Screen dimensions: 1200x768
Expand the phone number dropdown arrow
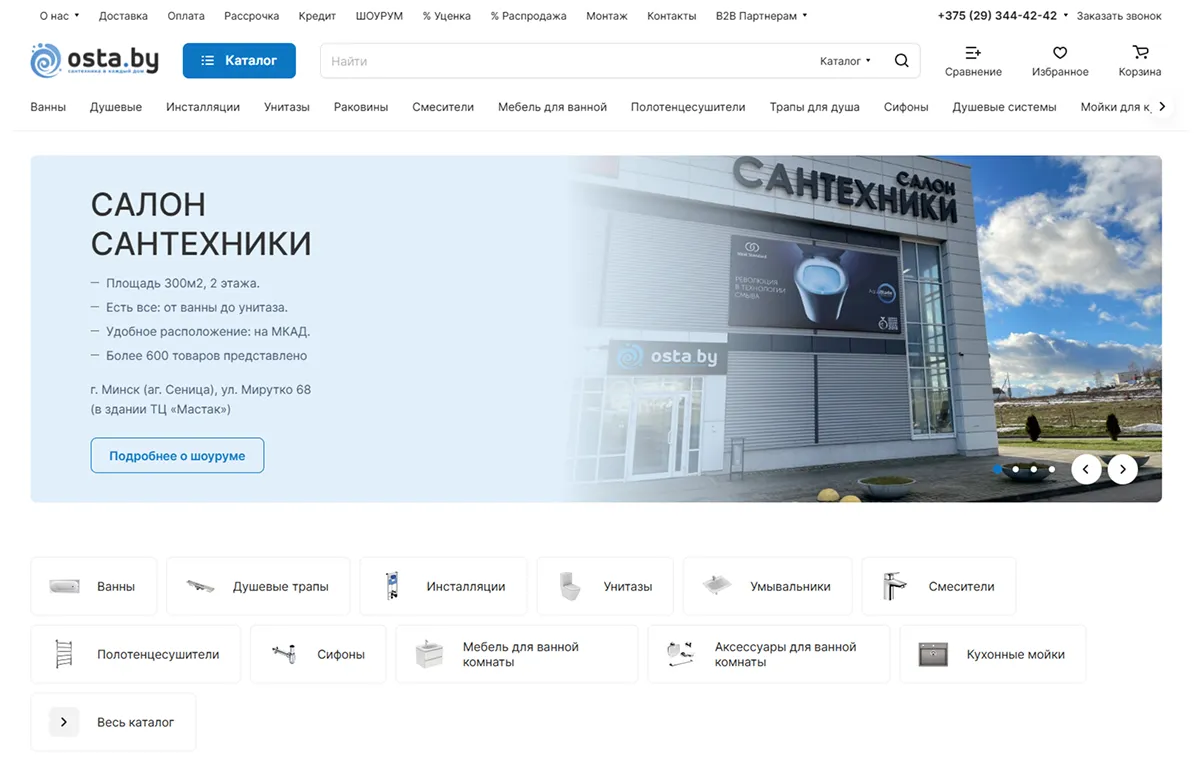pyautogui.click(x=1065, y=16)
